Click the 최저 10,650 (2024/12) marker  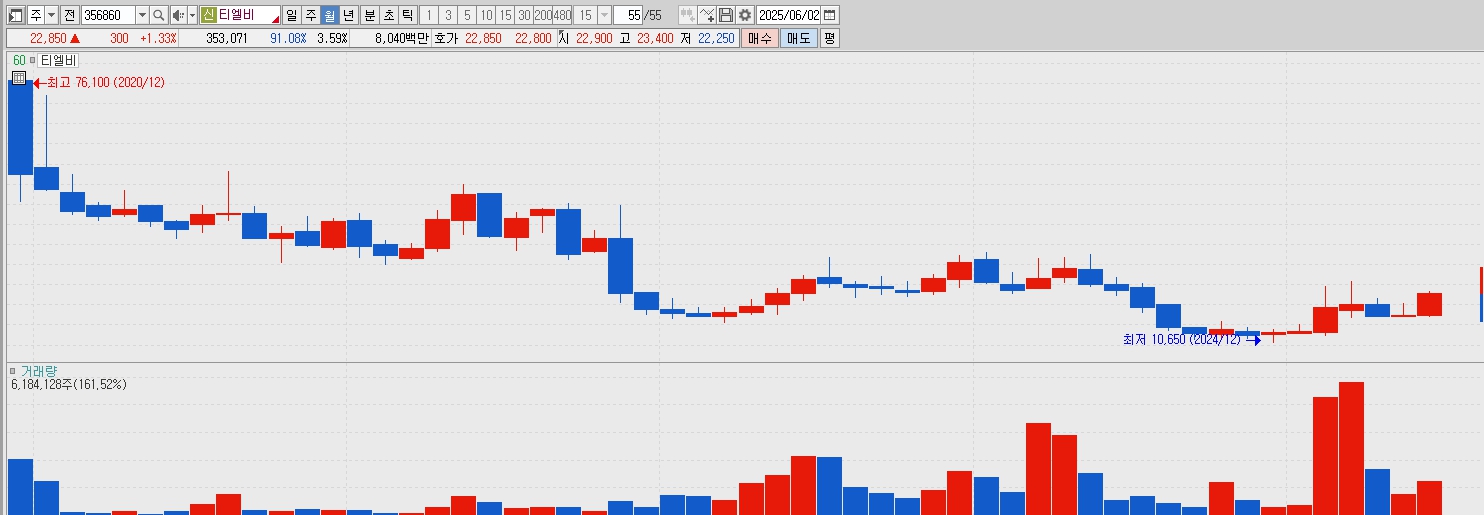point(1192,340)
